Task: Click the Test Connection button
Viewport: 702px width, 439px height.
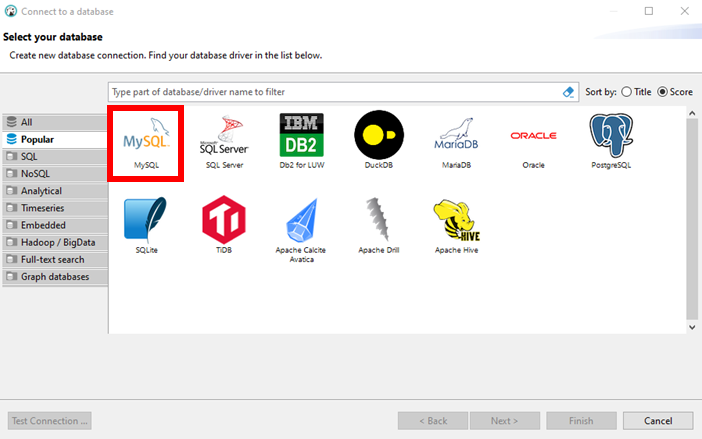Action: (x=49, y=421)
